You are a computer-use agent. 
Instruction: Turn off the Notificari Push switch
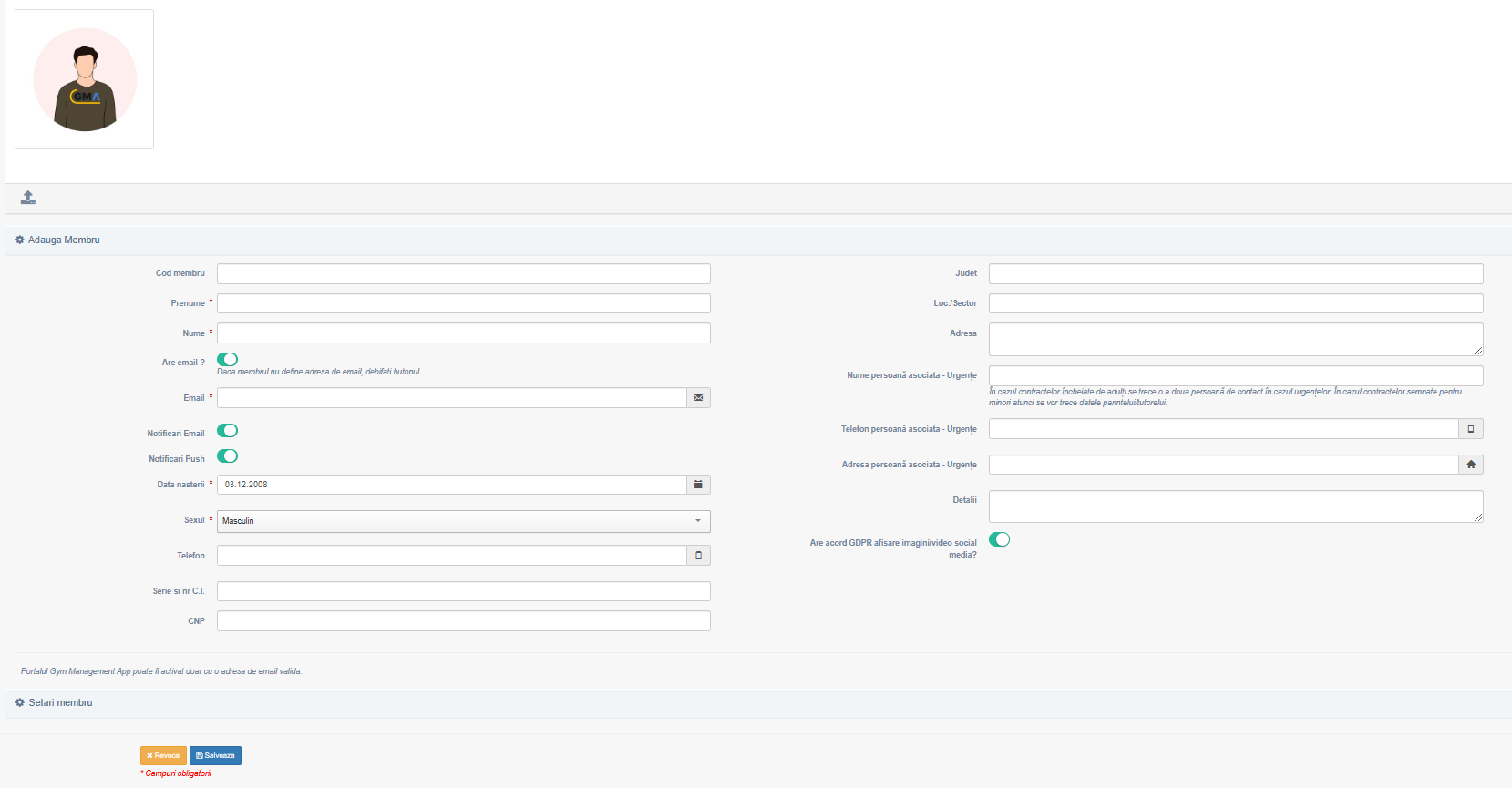point(227,456)
